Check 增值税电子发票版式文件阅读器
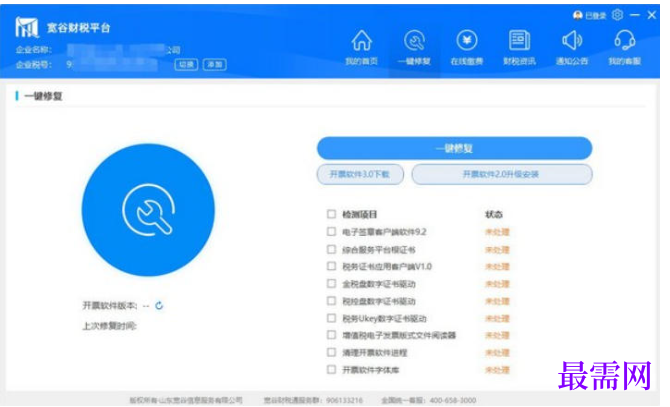Screen dimensions: 670x407 (331, 335)
